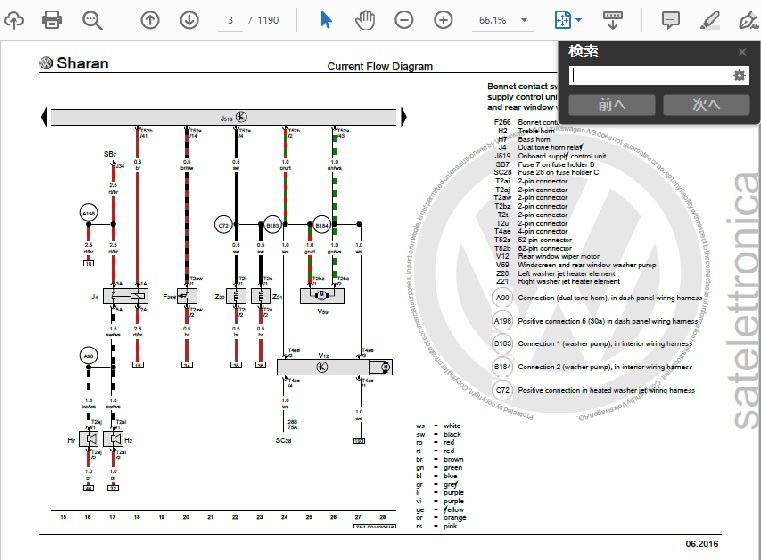Click the 'brown' colour code text

pos(453,459)
